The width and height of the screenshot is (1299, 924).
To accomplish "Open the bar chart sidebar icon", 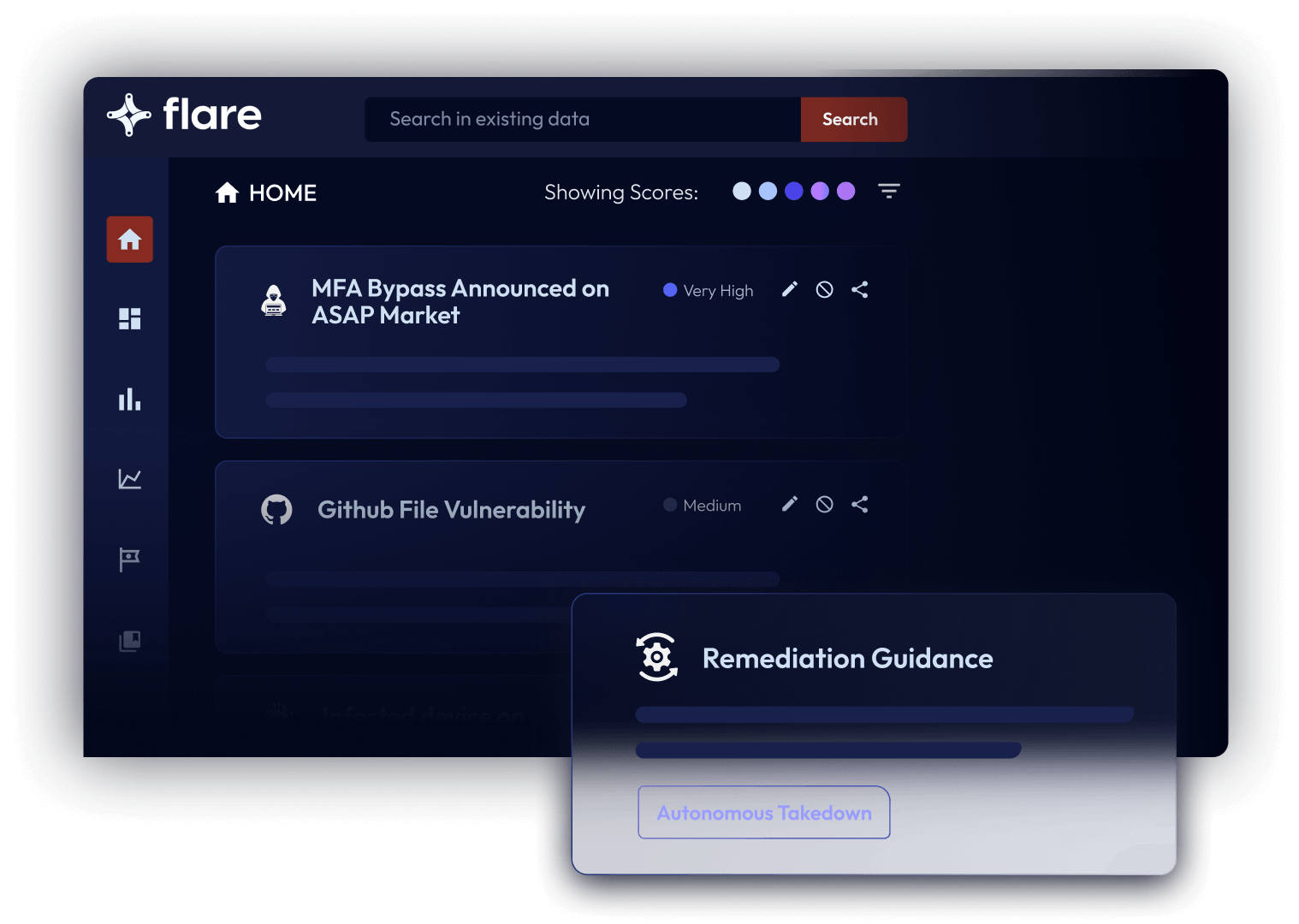I will pyautogui.click(x=130, y=400).
